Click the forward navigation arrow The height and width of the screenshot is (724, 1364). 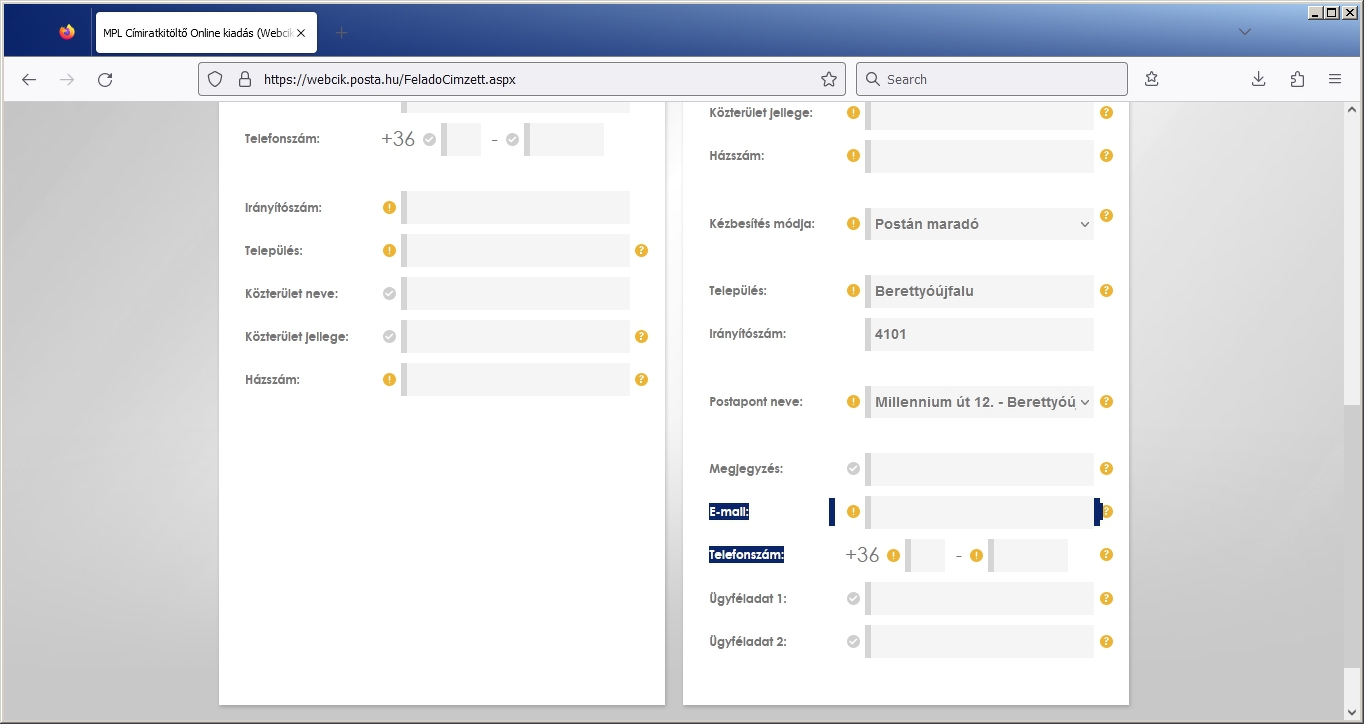(67, 79)
